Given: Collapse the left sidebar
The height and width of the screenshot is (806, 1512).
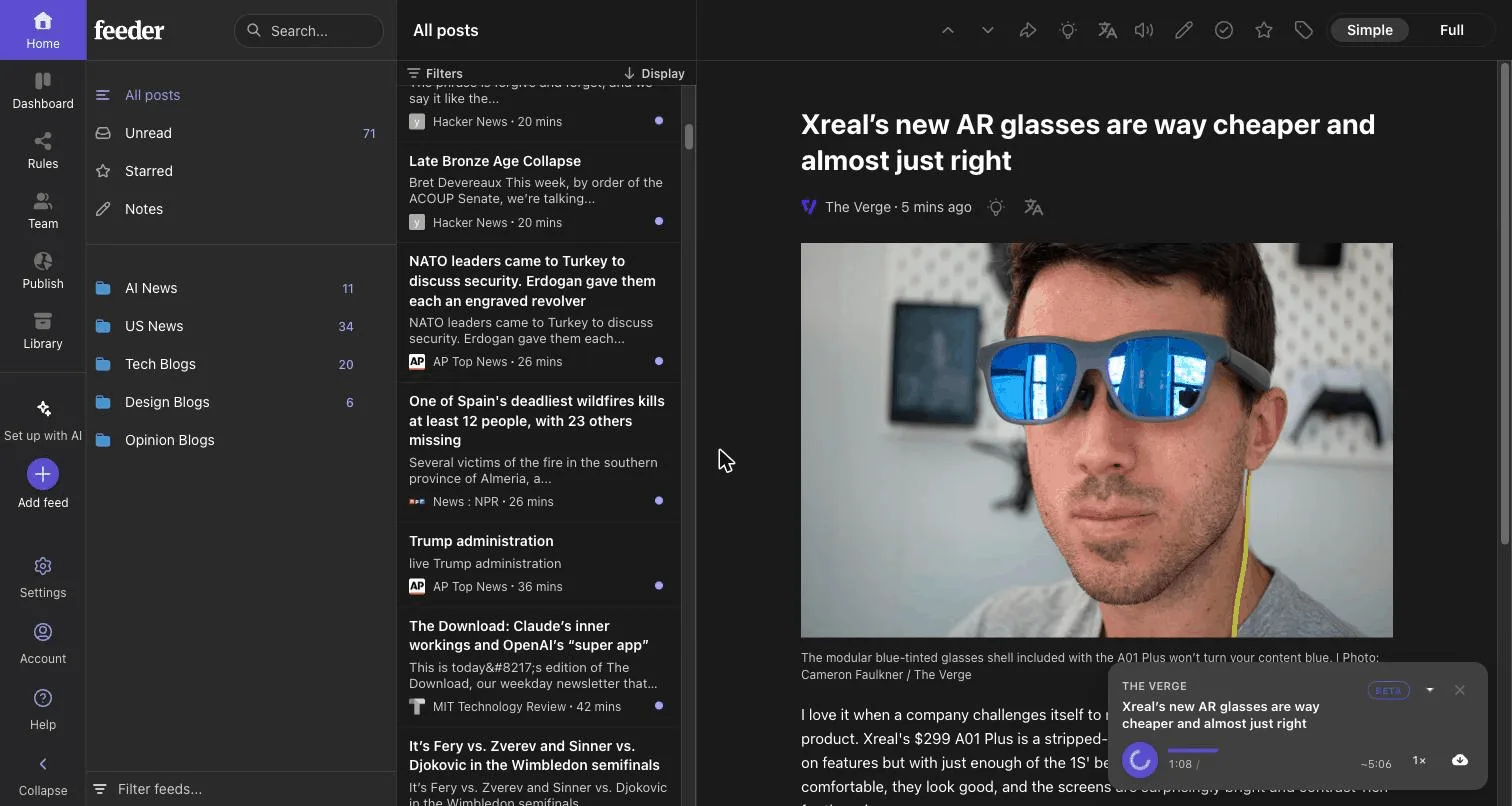Looking at the screenshot, I should pyautogui.click(x=43, y=776).
